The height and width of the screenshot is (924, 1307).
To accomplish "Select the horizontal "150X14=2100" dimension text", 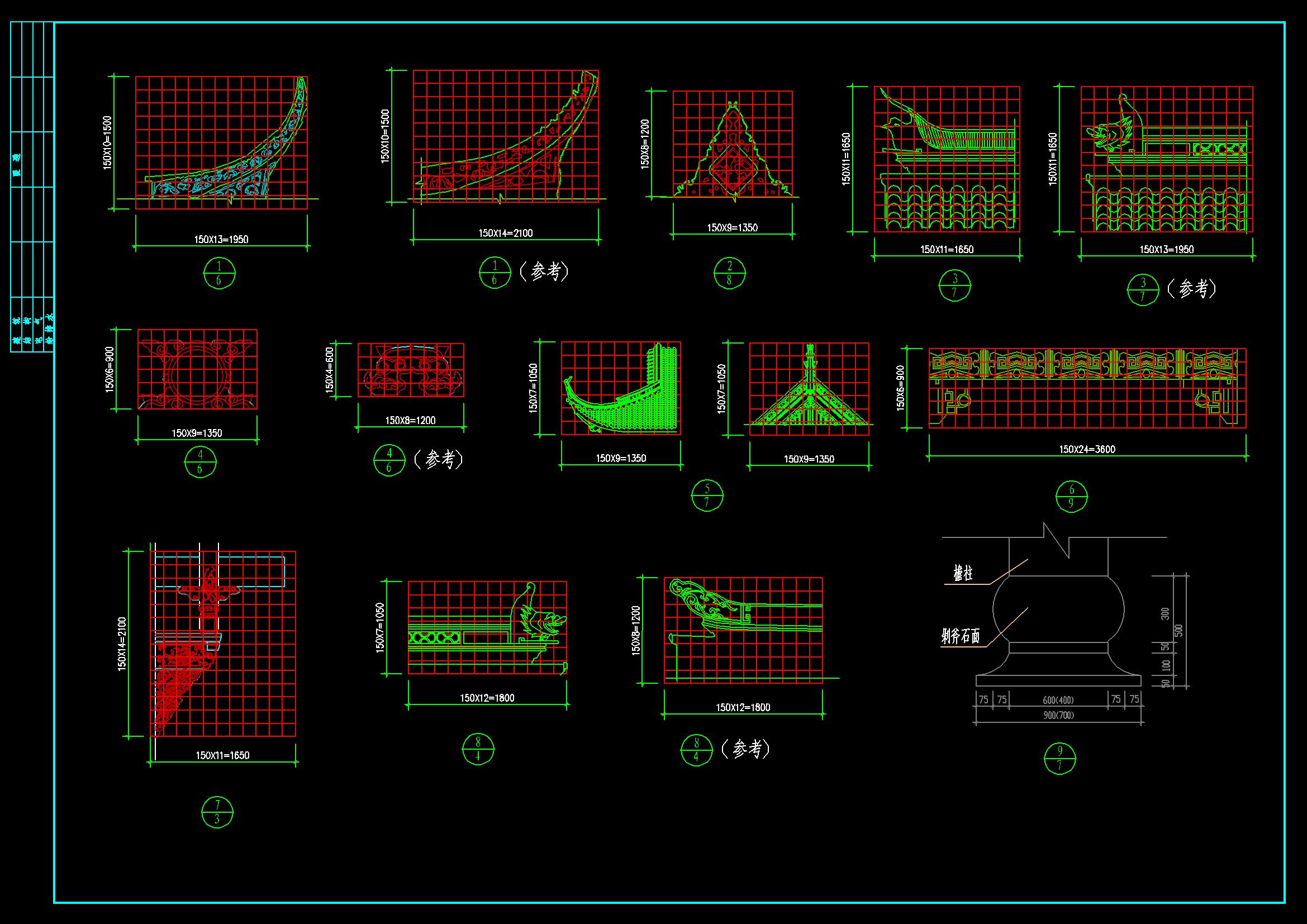I will [x=506, y=233].
